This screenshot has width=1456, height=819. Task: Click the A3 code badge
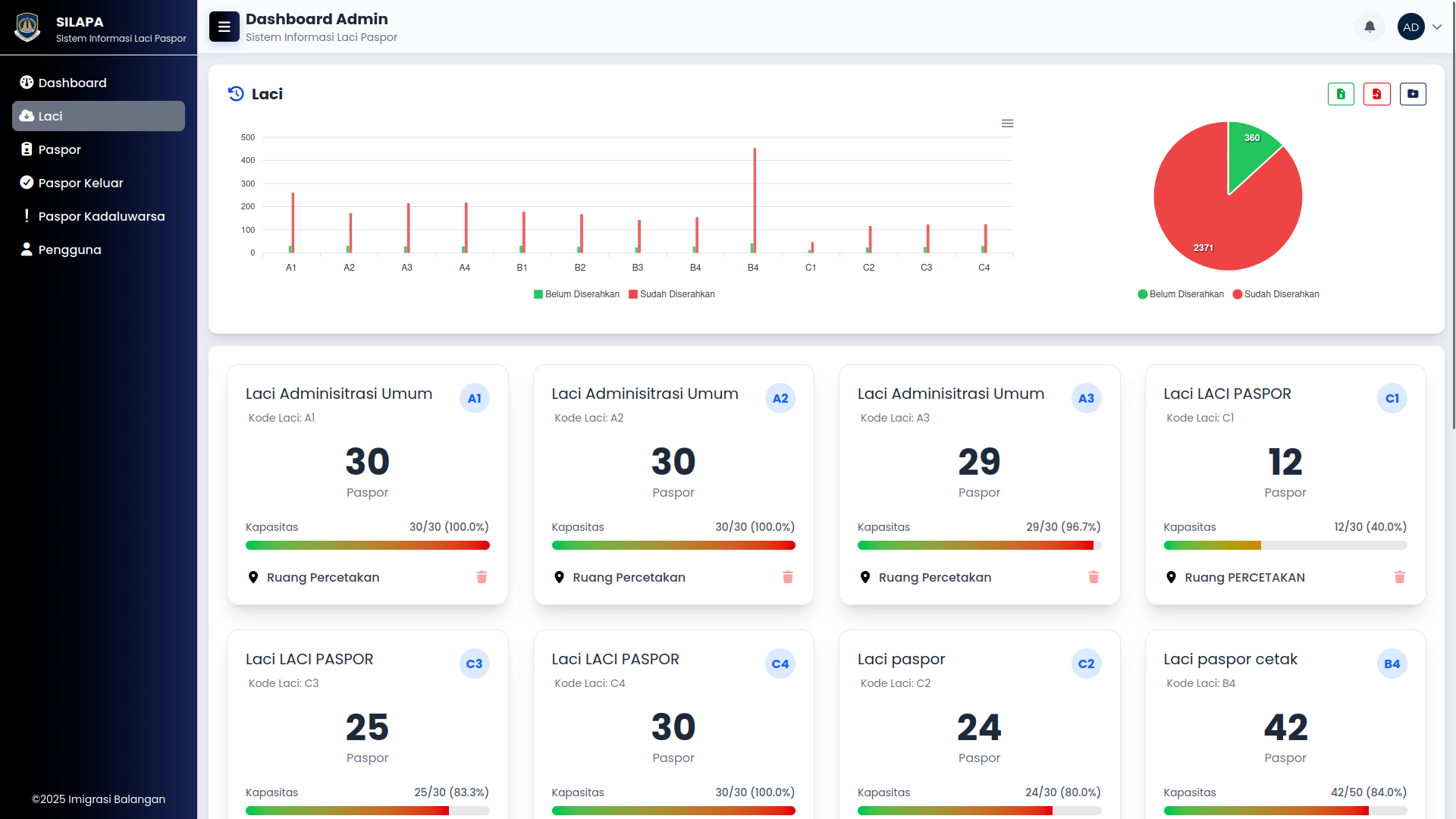[1087, 398]
